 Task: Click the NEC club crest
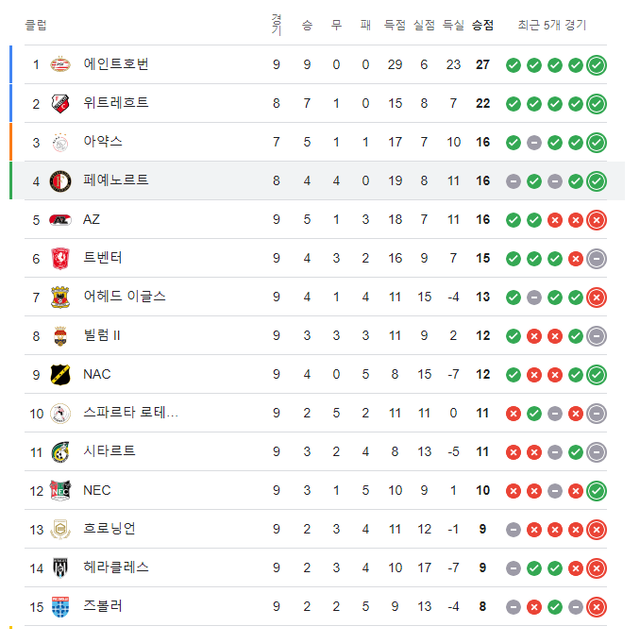coord(60,490)
